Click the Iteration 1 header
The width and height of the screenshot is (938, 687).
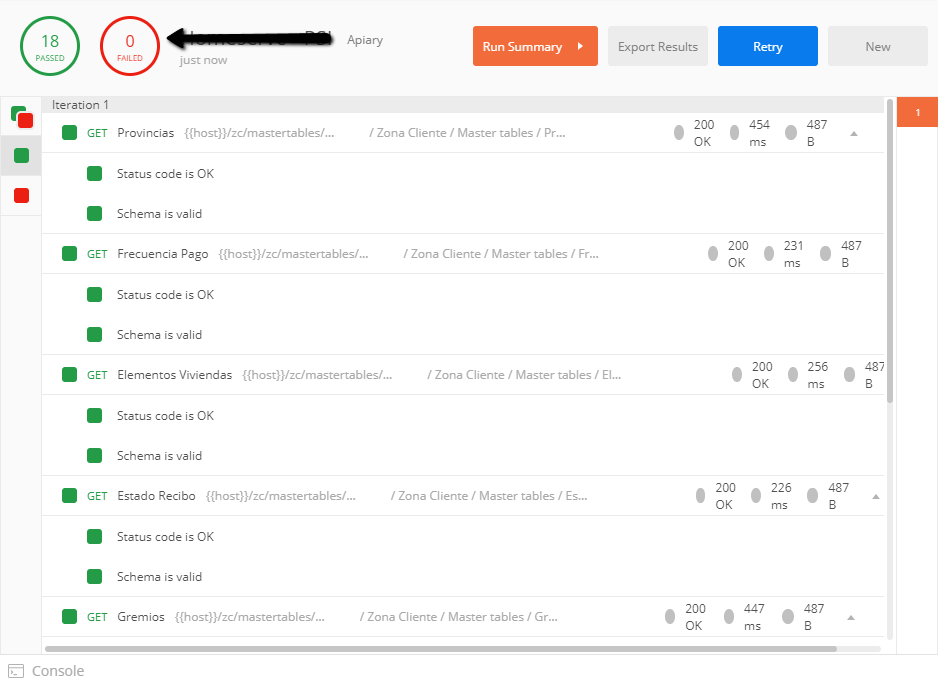[80, 105]
